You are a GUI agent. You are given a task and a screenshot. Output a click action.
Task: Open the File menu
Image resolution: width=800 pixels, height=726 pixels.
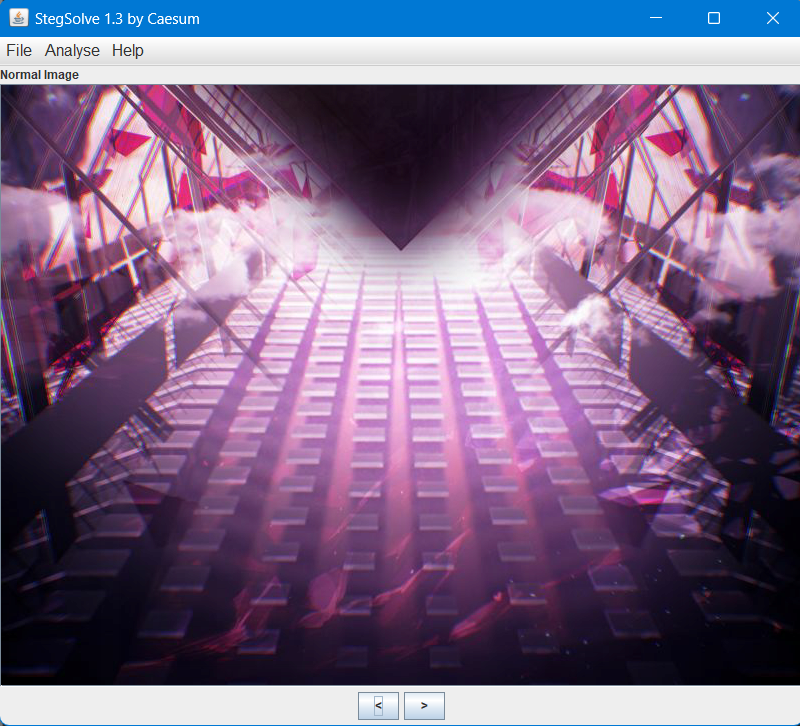19,51
